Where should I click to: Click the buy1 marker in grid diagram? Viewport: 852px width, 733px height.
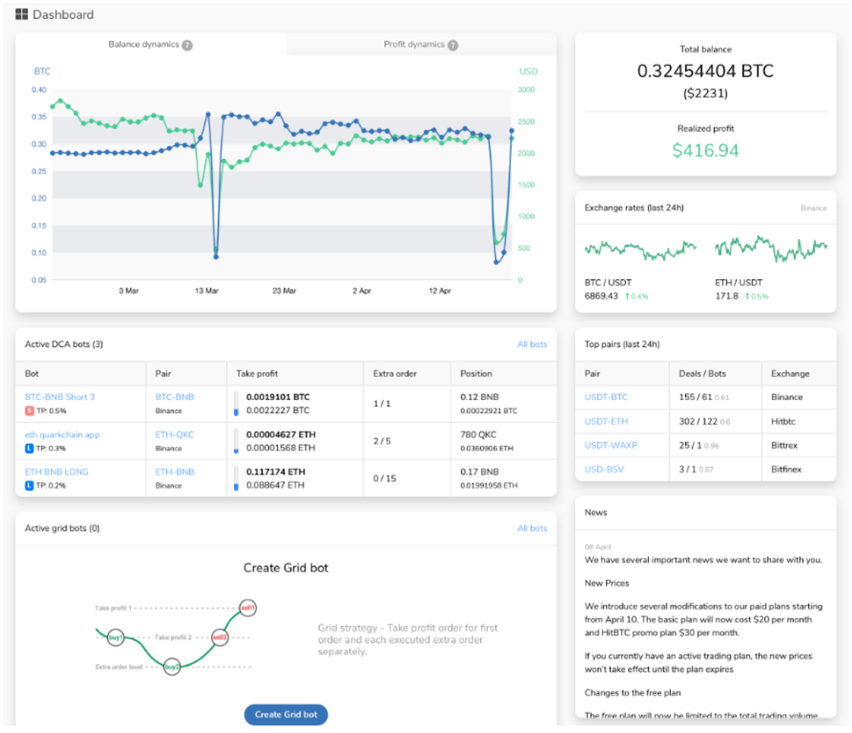coord(115,637)
